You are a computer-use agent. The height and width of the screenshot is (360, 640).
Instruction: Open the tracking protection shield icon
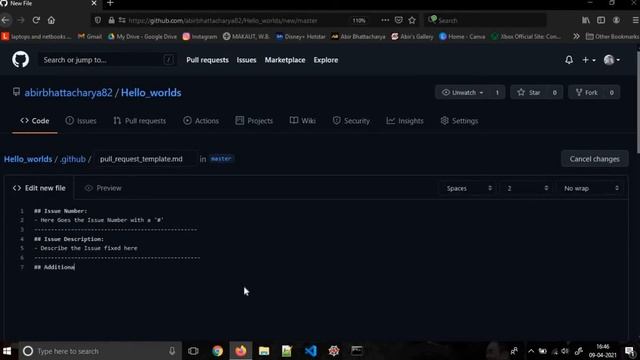point(98,20)
